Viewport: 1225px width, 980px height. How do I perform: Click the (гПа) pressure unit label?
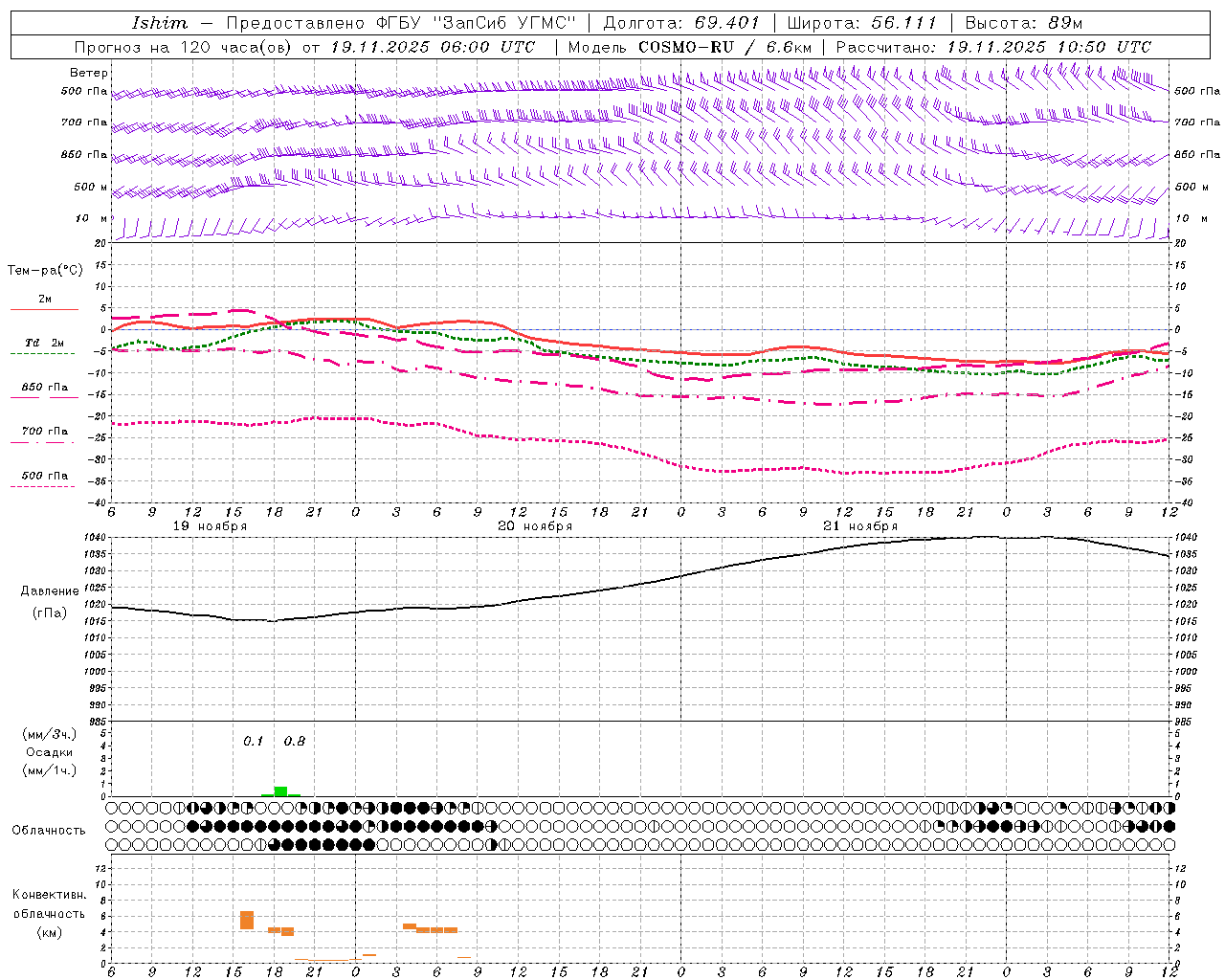point(50,613)
